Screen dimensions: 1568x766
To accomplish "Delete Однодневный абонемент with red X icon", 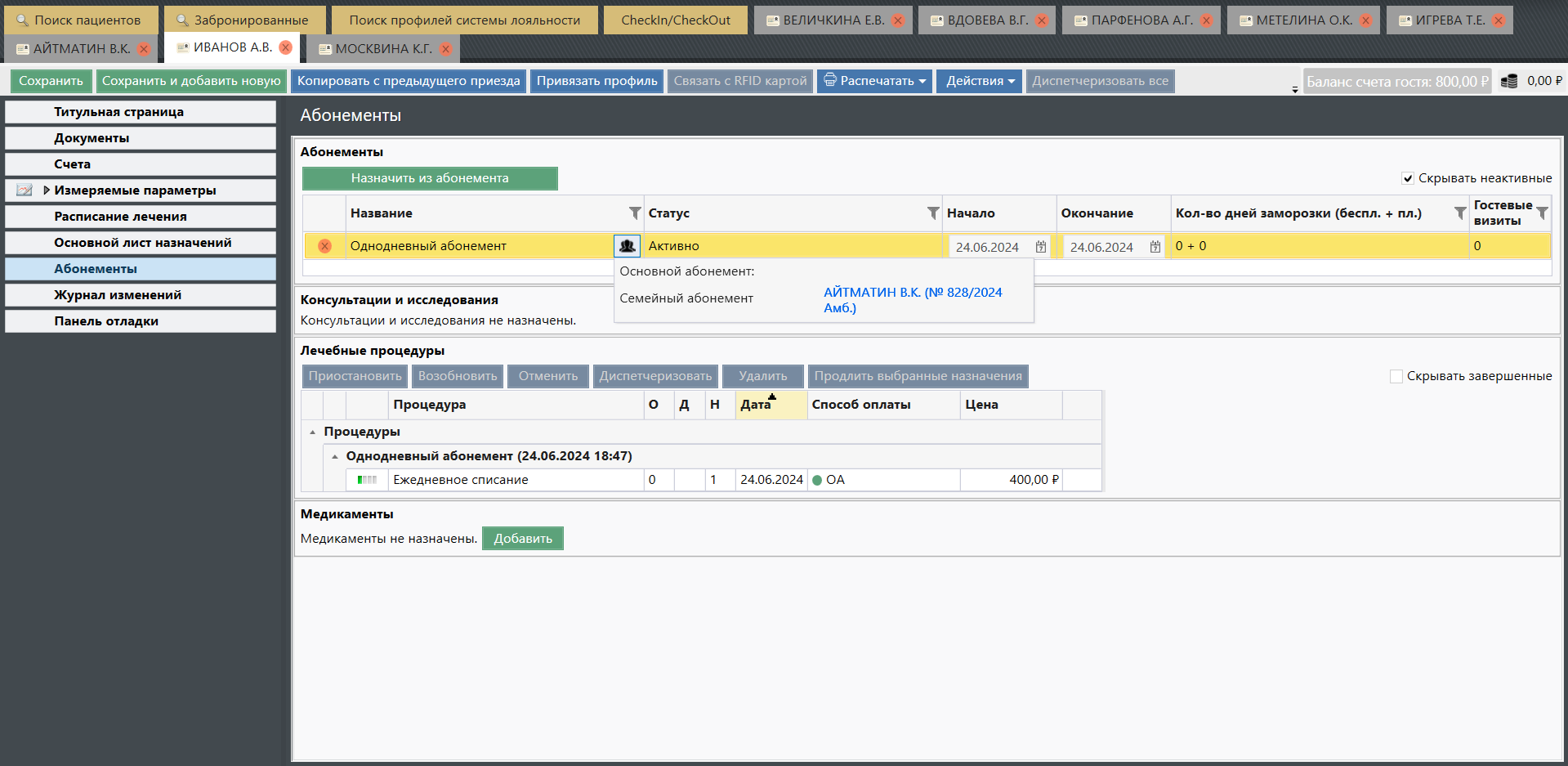I will pos(324,246).
